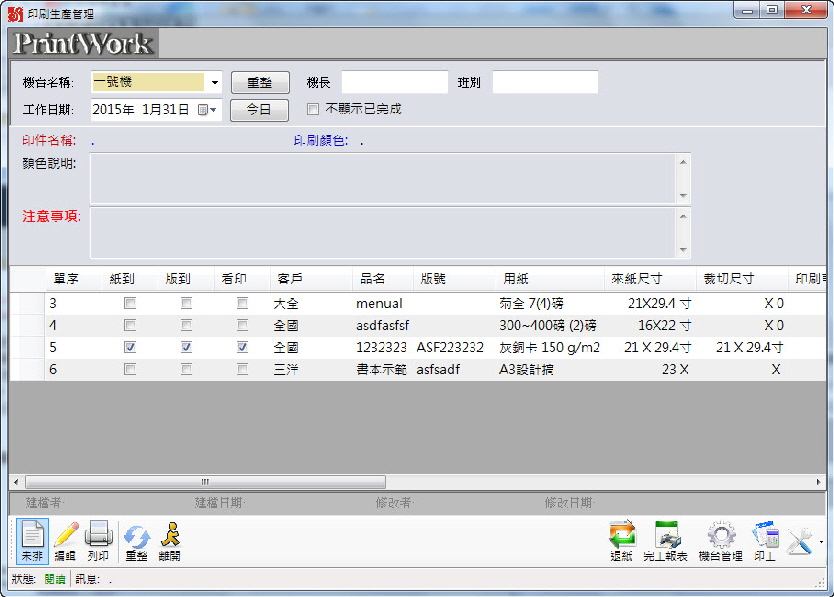Select cell '書本示範' in row 6
Image resolution: width=834 pixels, height=597 pixels.
381,369
